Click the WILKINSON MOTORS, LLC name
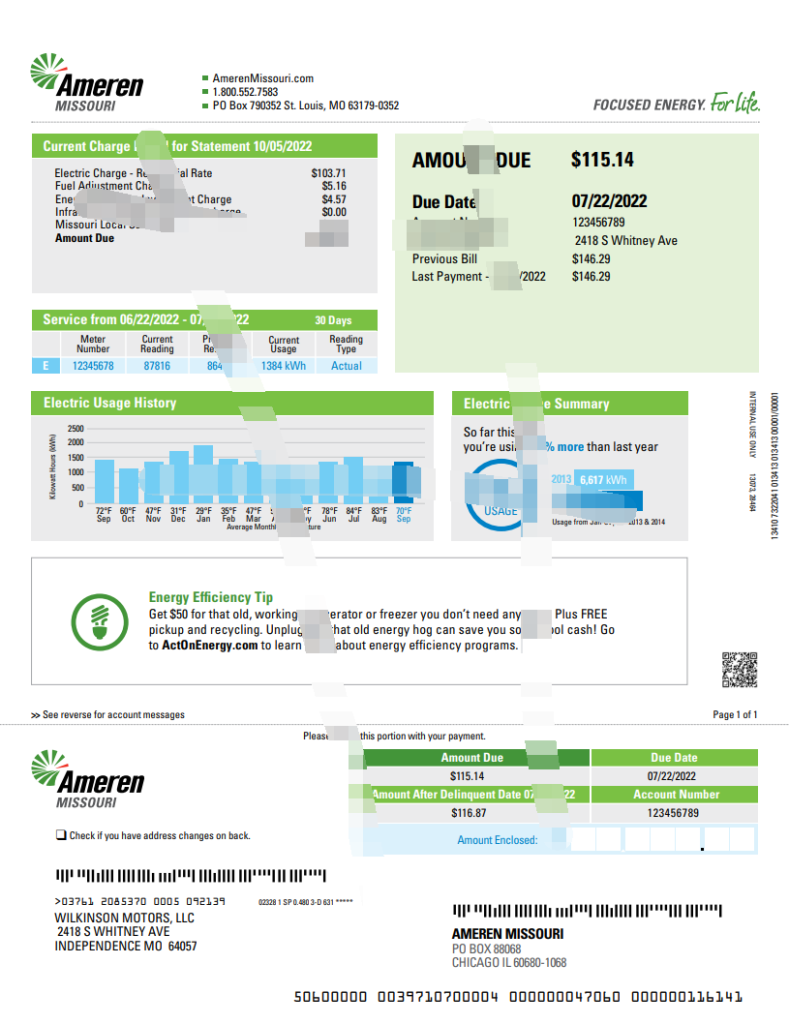The image size is (789, 1024). point(124,918)
